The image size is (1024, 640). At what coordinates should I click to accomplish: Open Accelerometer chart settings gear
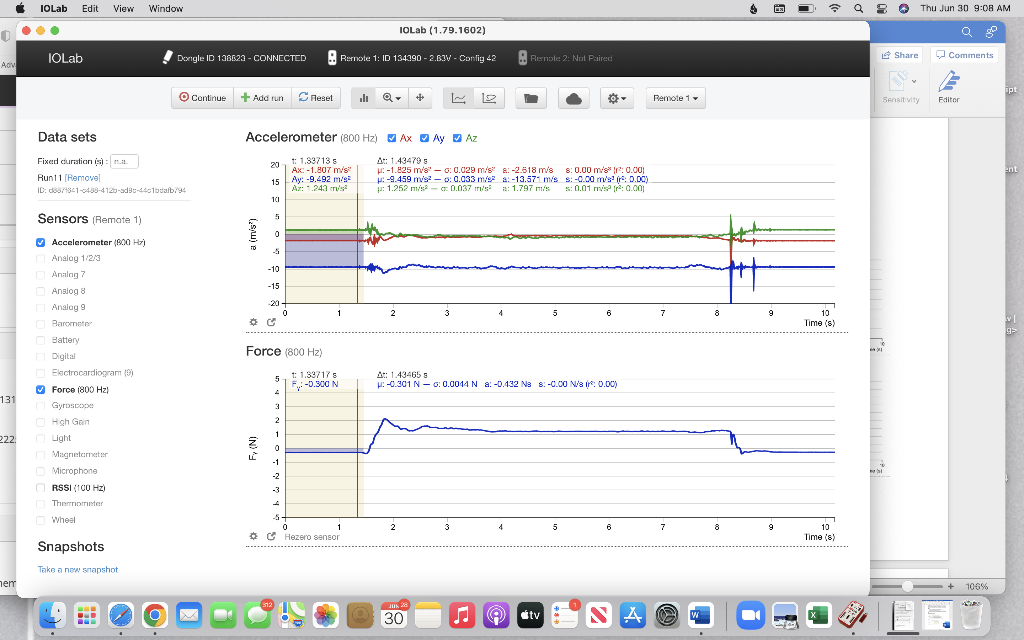pos(253,322)
